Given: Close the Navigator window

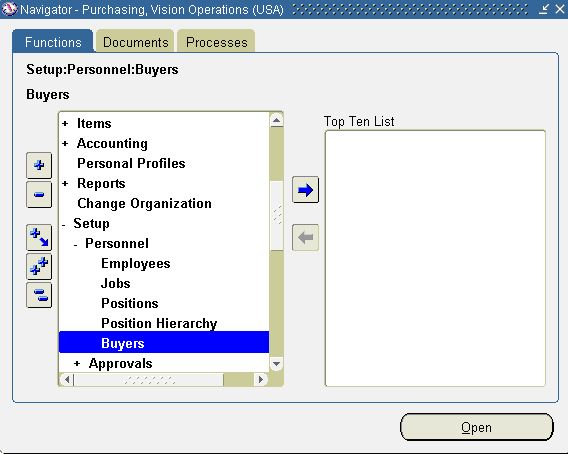Looking at the screenshot, I should pyautogui.click(x=560, y=9).
